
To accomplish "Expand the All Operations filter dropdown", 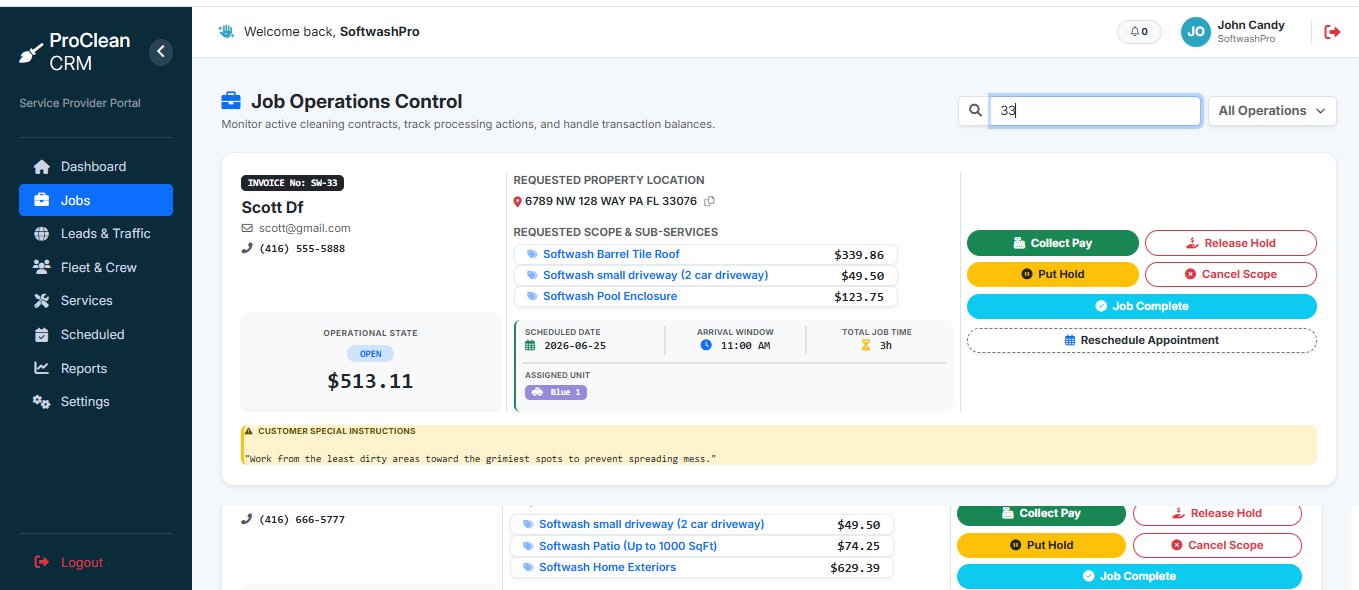I will pyautogui.click(x=1272, y=111).
